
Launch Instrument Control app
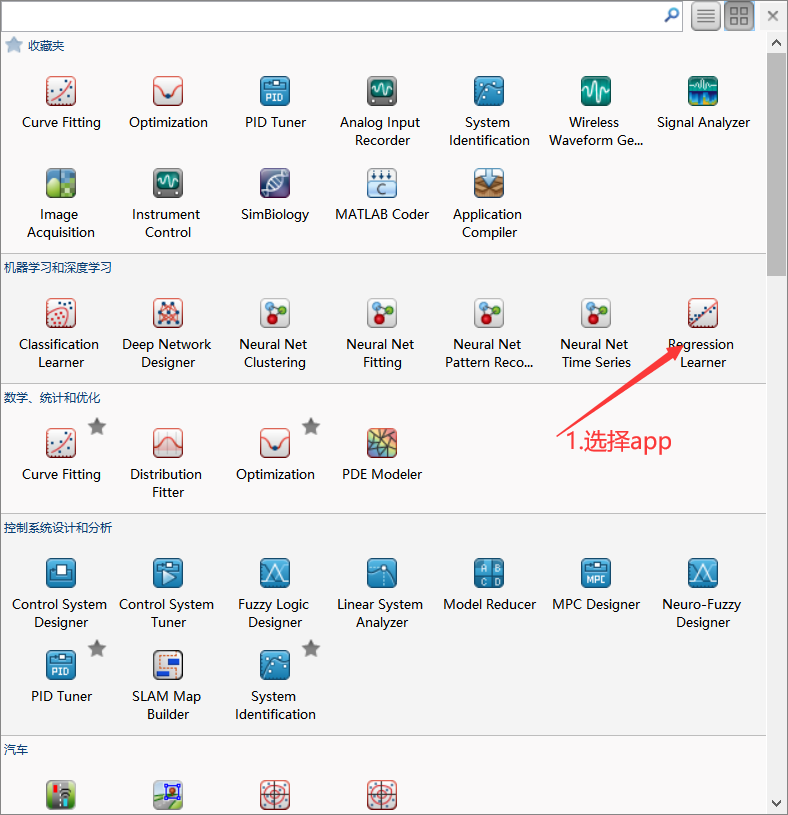coord(168,204)
